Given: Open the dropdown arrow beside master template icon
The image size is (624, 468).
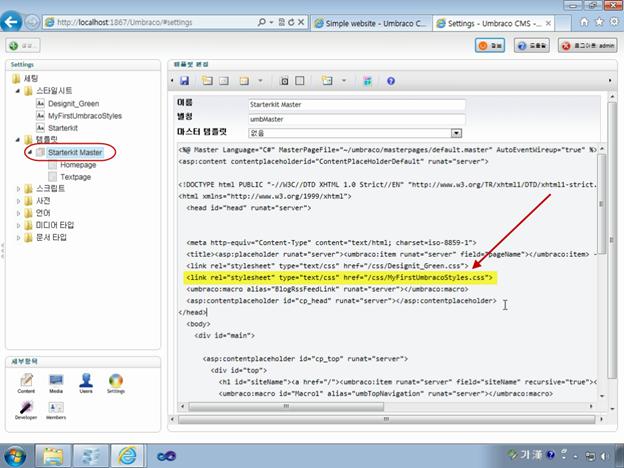Looking at the screenshot, I should pos(344,81).
